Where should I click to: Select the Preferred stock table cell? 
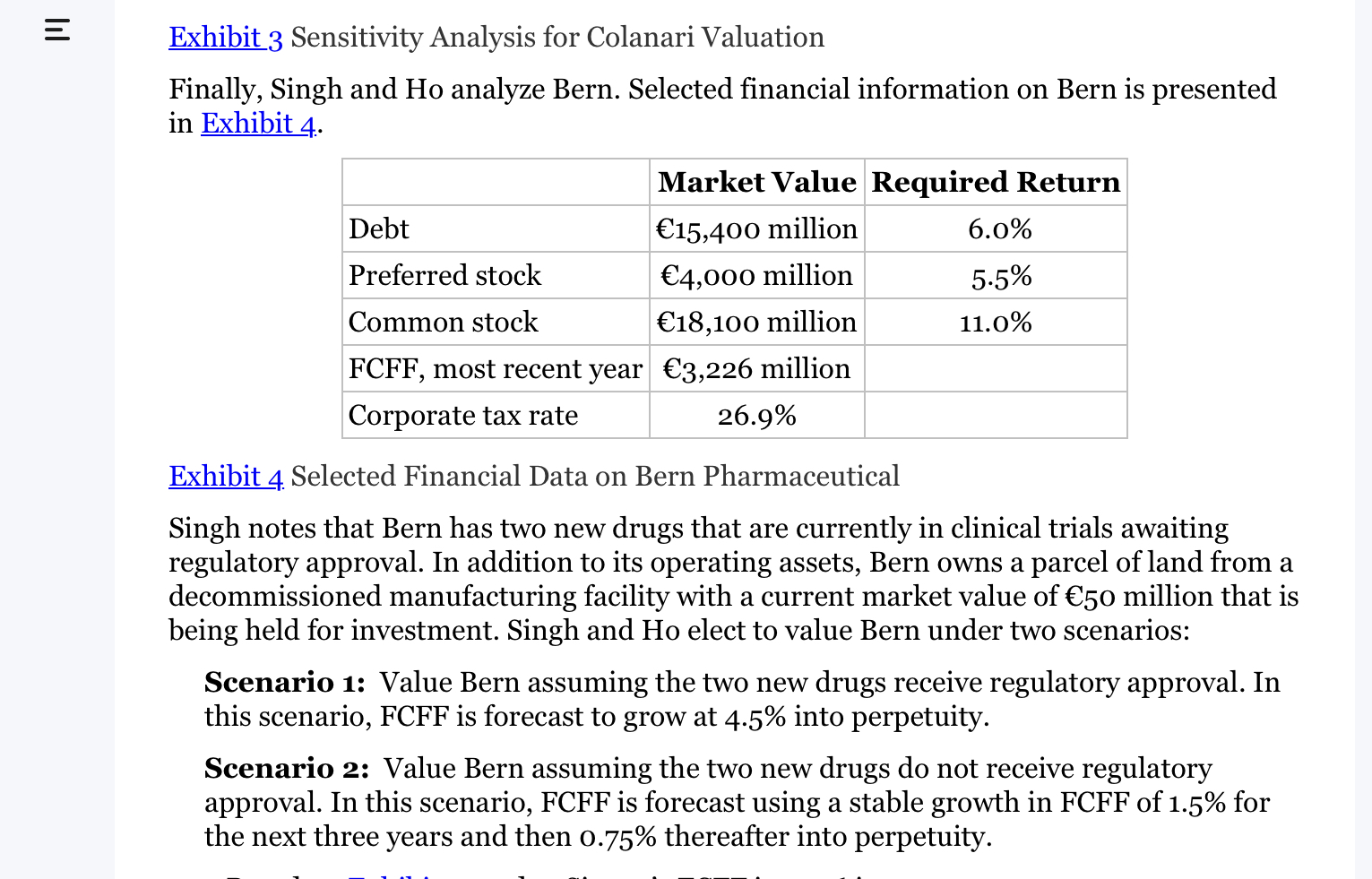[444, 275]
